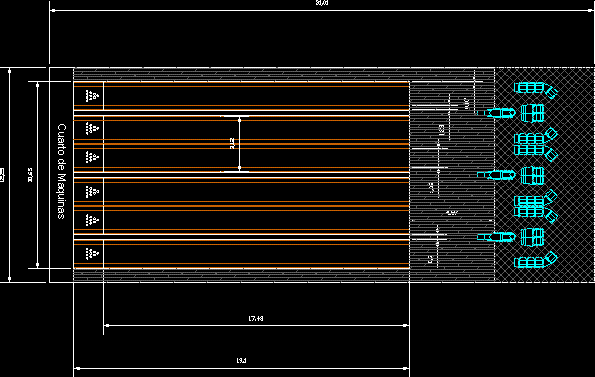Select the pin symbol in the bottommost lane
The image size is (595, 377).
(92, 254)
